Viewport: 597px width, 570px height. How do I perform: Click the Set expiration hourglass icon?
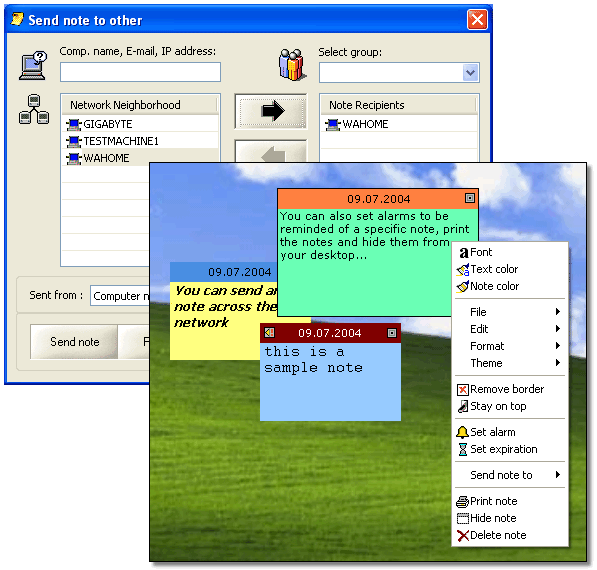click(x=463, y=449)
